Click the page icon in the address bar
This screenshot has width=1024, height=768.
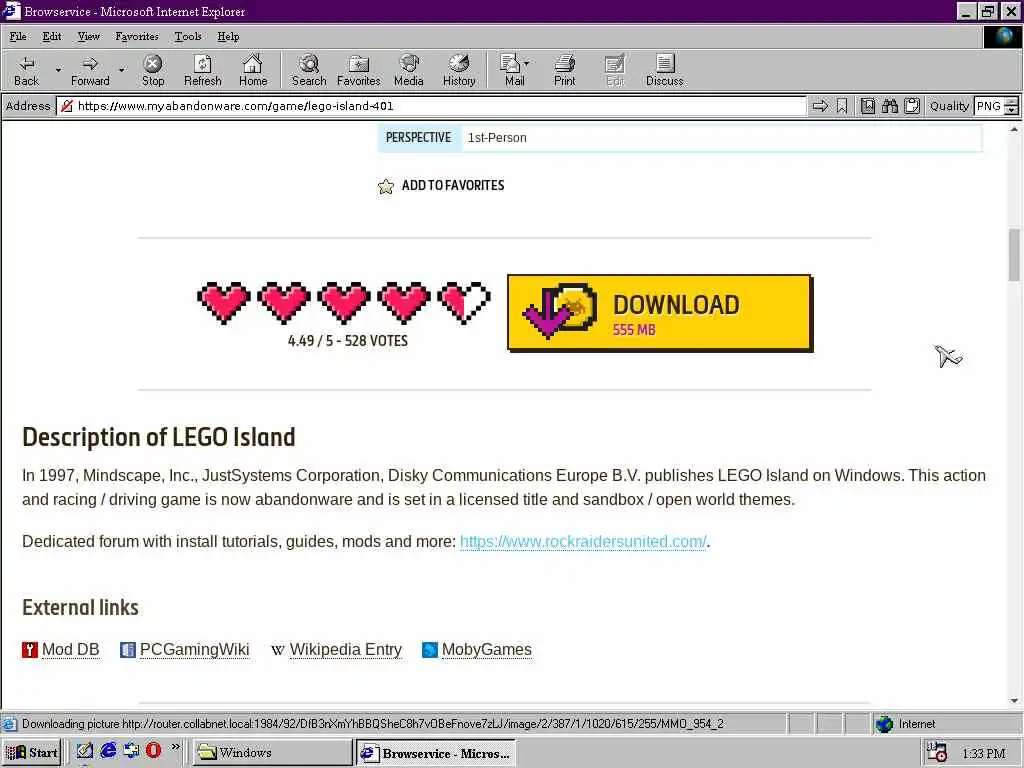point(67,106)
